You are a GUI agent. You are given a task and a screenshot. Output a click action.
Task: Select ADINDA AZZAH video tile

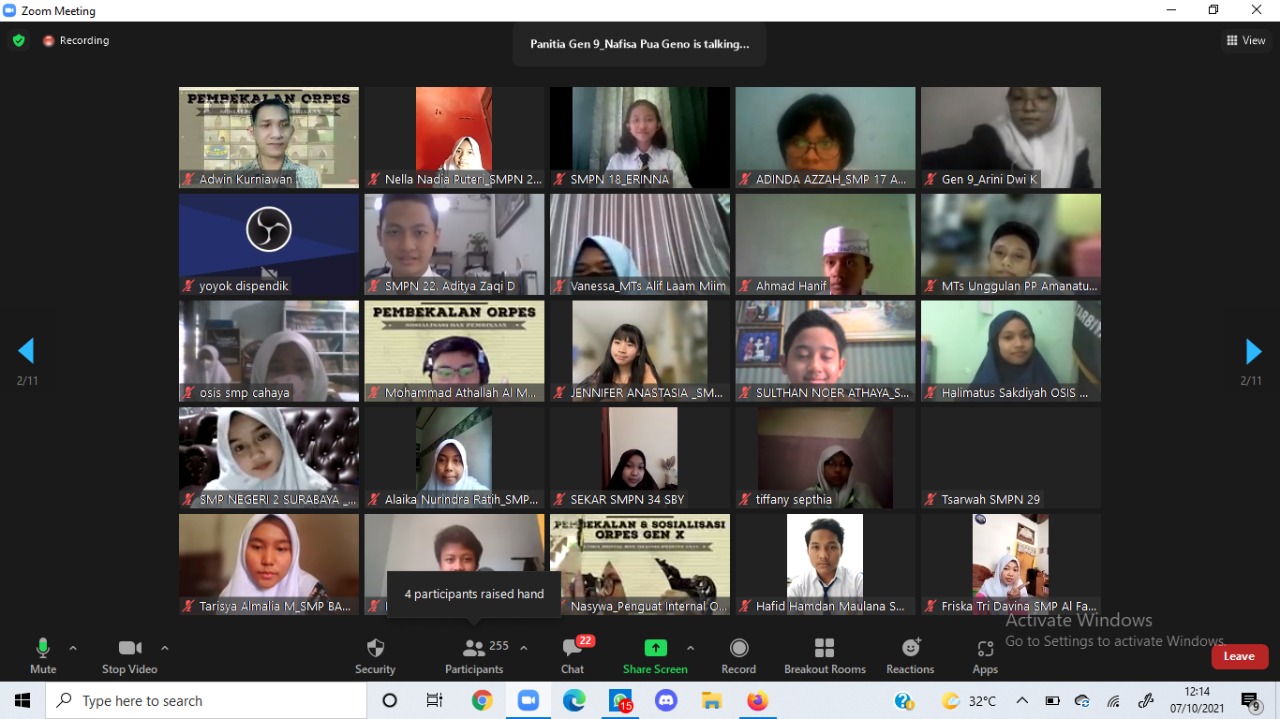pos(825,137)
